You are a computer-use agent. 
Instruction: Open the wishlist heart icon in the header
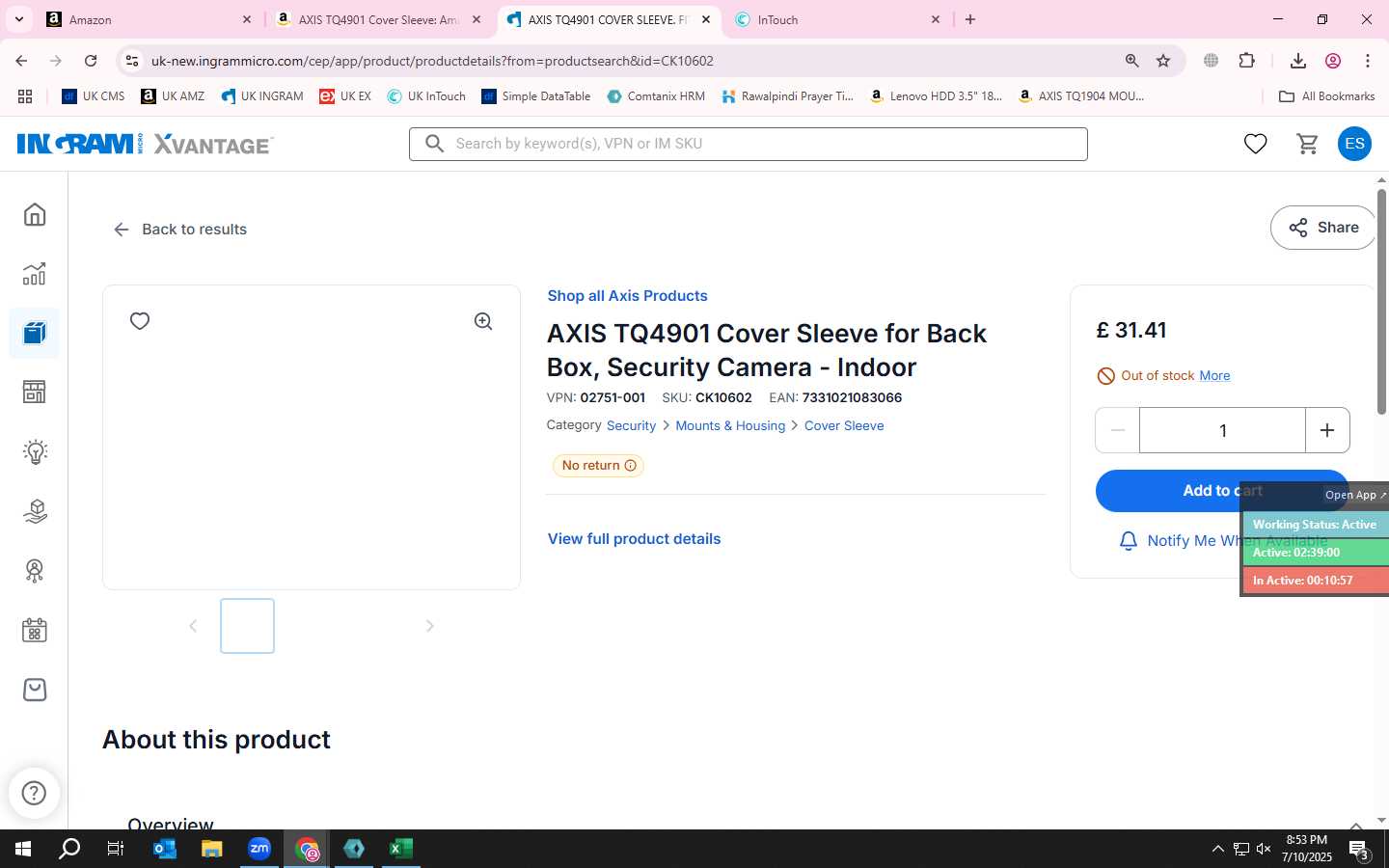pyautogui.click(x=1255, y=144)
